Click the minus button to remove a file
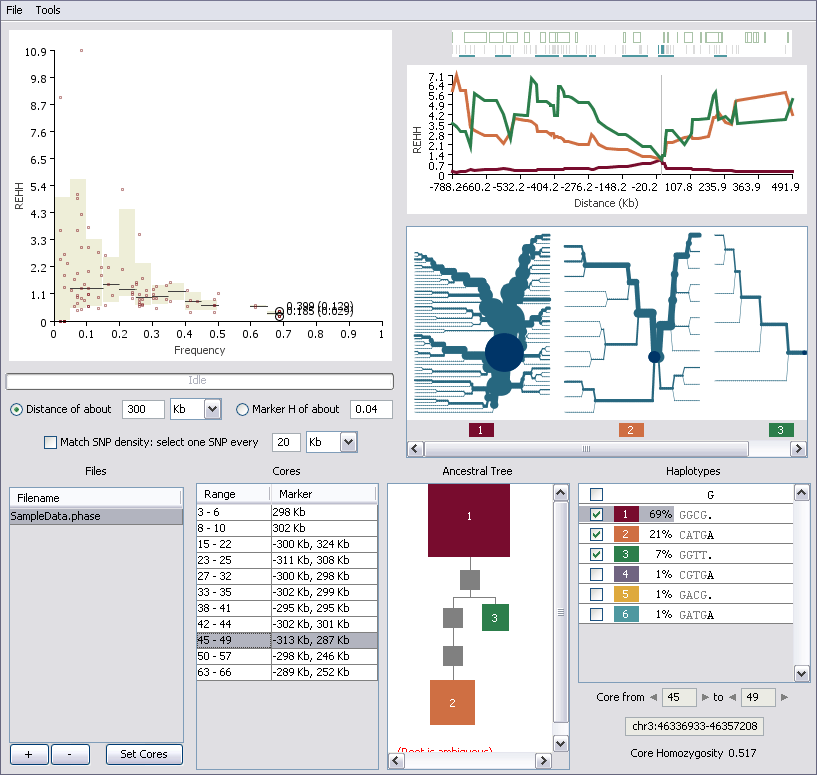The height and width of the screenshot is (775, 817). (70, 754)
